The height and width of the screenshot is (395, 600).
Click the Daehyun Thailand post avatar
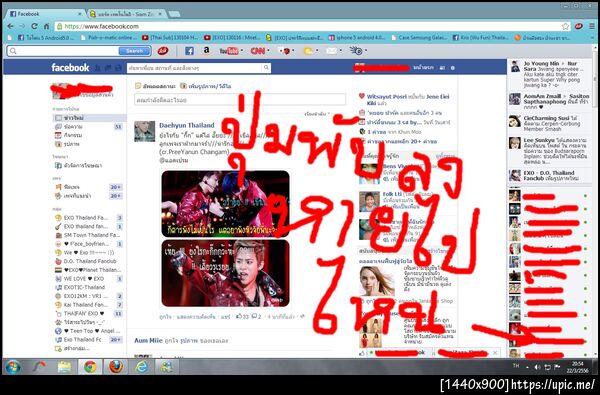(145, 132)
